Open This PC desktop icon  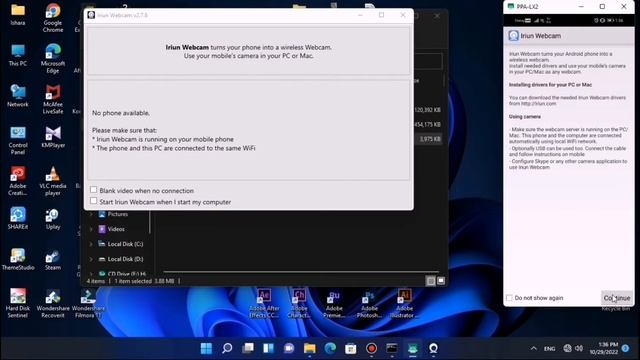click(18, 55)
